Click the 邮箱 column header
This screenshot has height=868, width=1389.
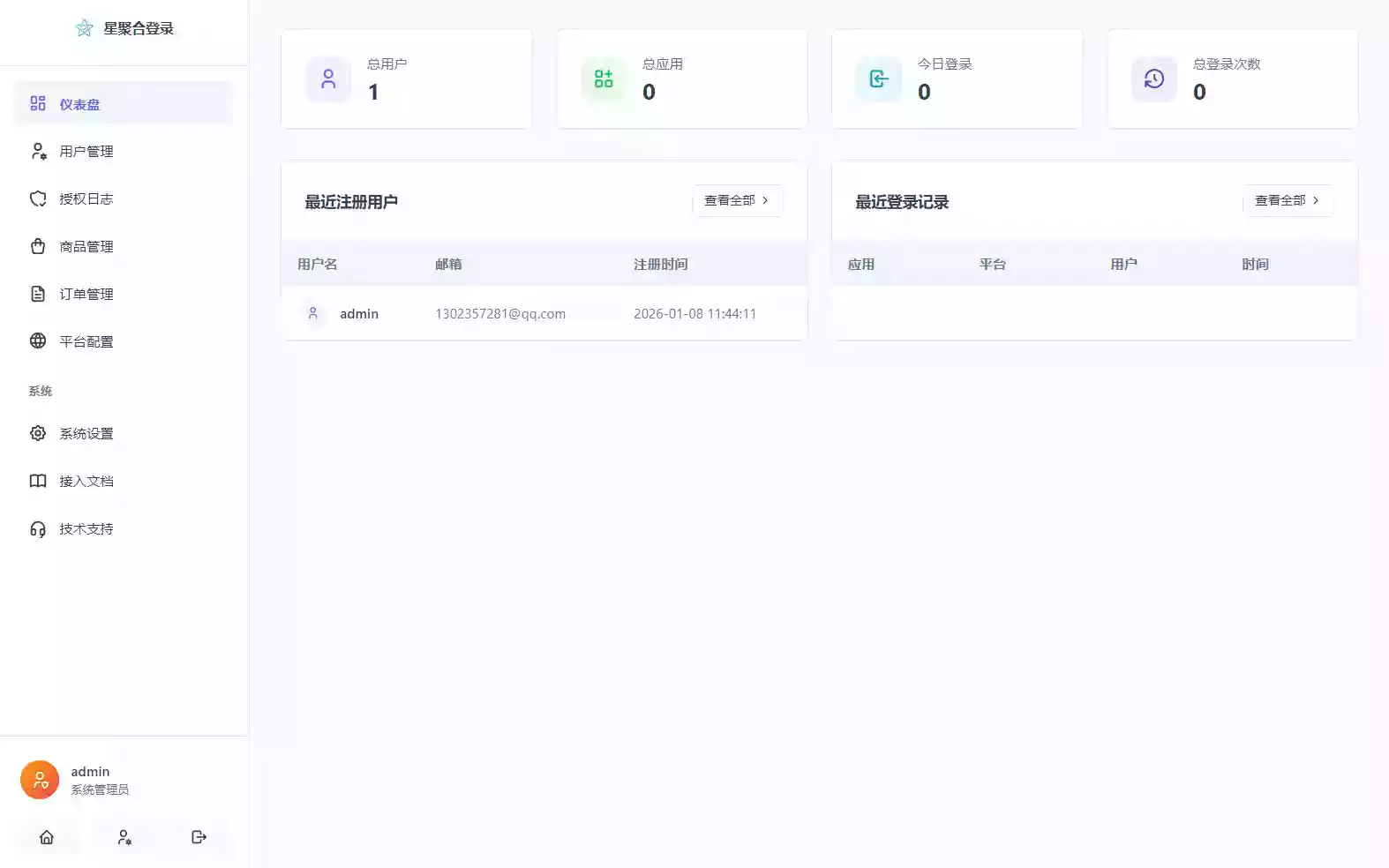pos(448,264)
